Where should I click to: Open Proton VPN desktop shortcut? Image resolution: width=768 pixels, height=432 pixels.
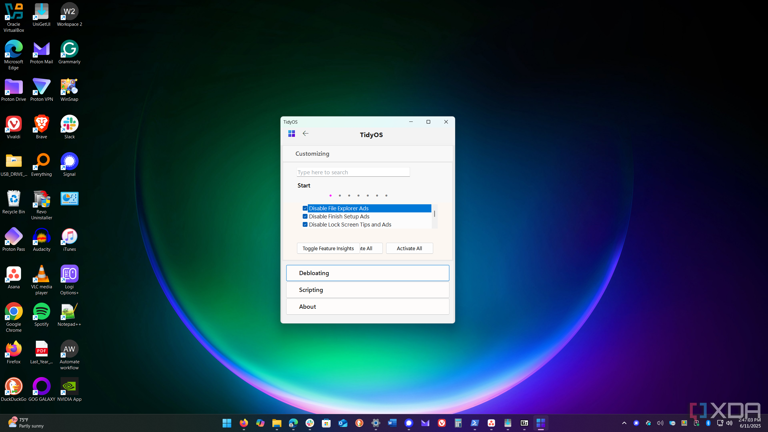pos(41,88)
